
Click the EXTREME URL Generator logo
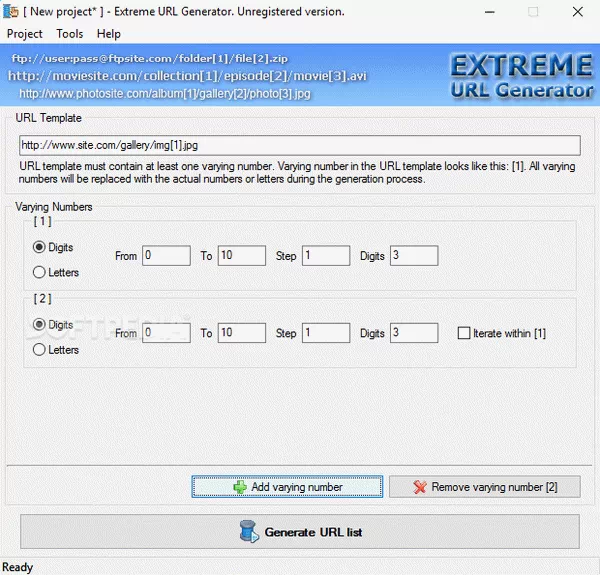tap(522, 76)
